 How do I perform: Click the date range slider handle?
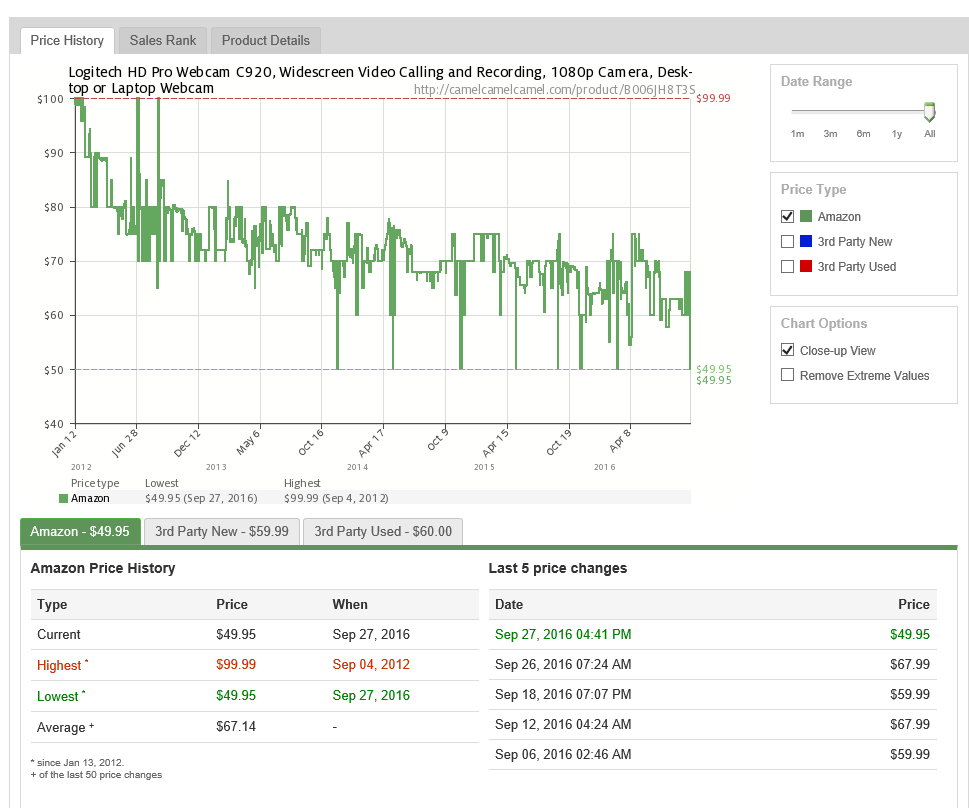coord(929,111)
